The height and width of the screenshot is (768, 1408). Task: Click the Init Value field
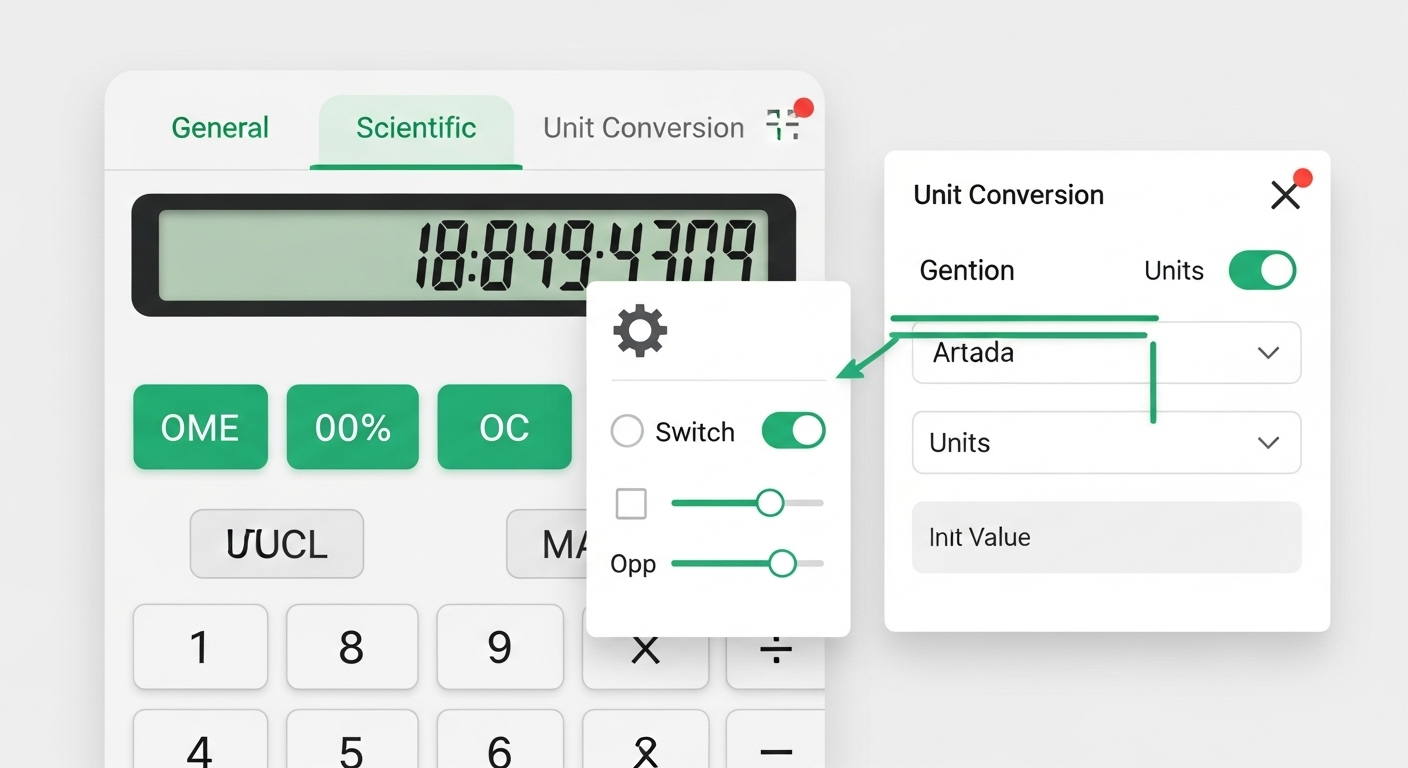pyautogui.click(x=1106, y=537)
